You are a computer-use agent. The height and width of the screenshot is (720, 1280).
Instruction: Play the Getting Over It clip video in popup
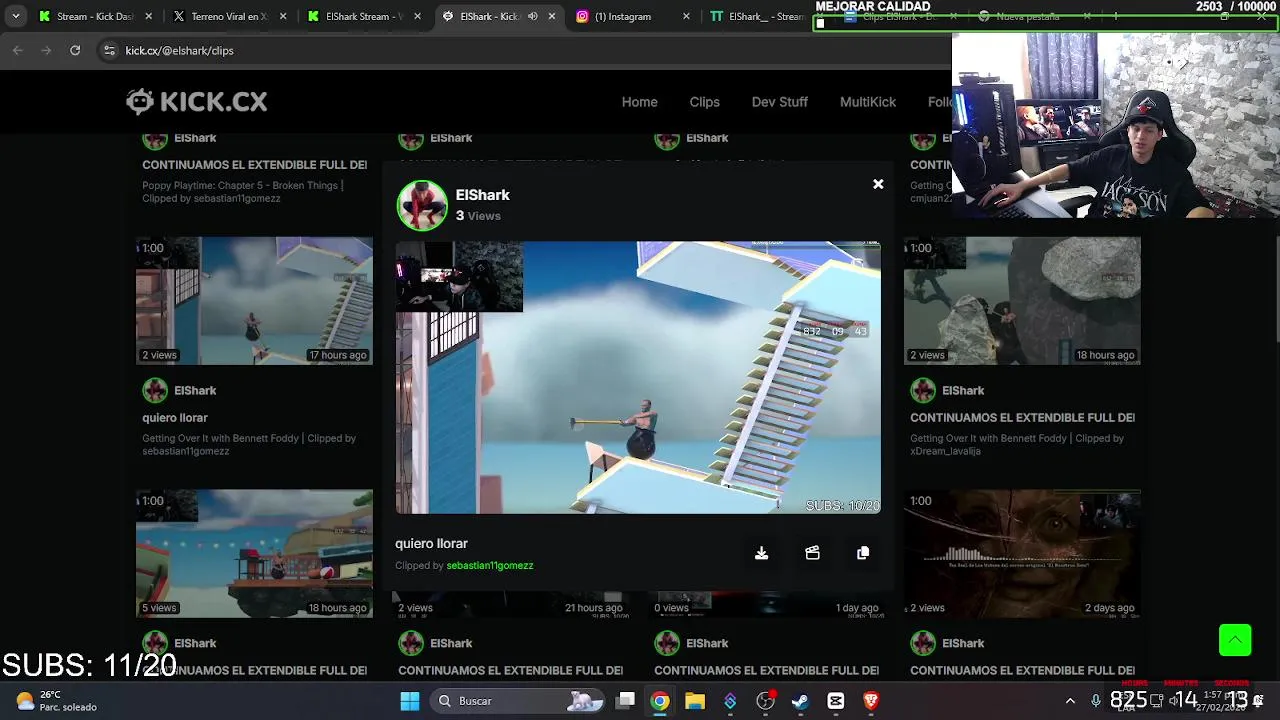point(638,377)
